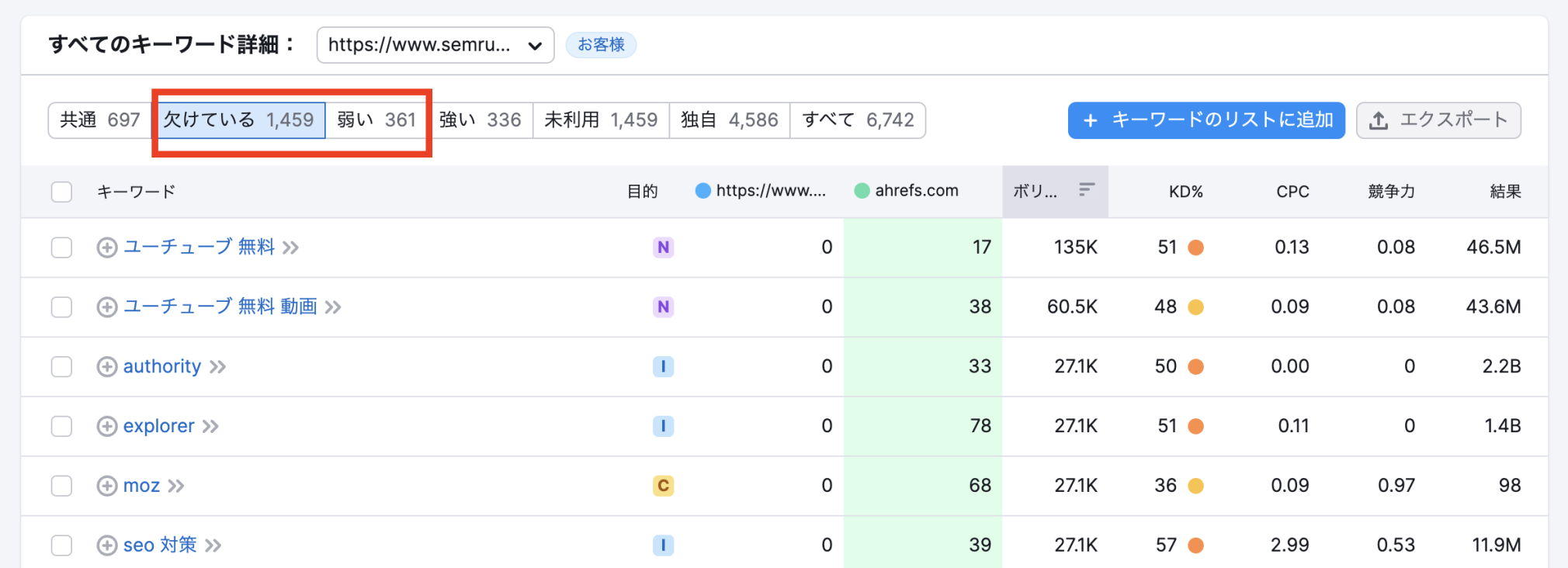Image resolution: width=1568 pixels, height=568 pixels.
Task: Click the 競争力 column header
Action: pos(1391,192)
